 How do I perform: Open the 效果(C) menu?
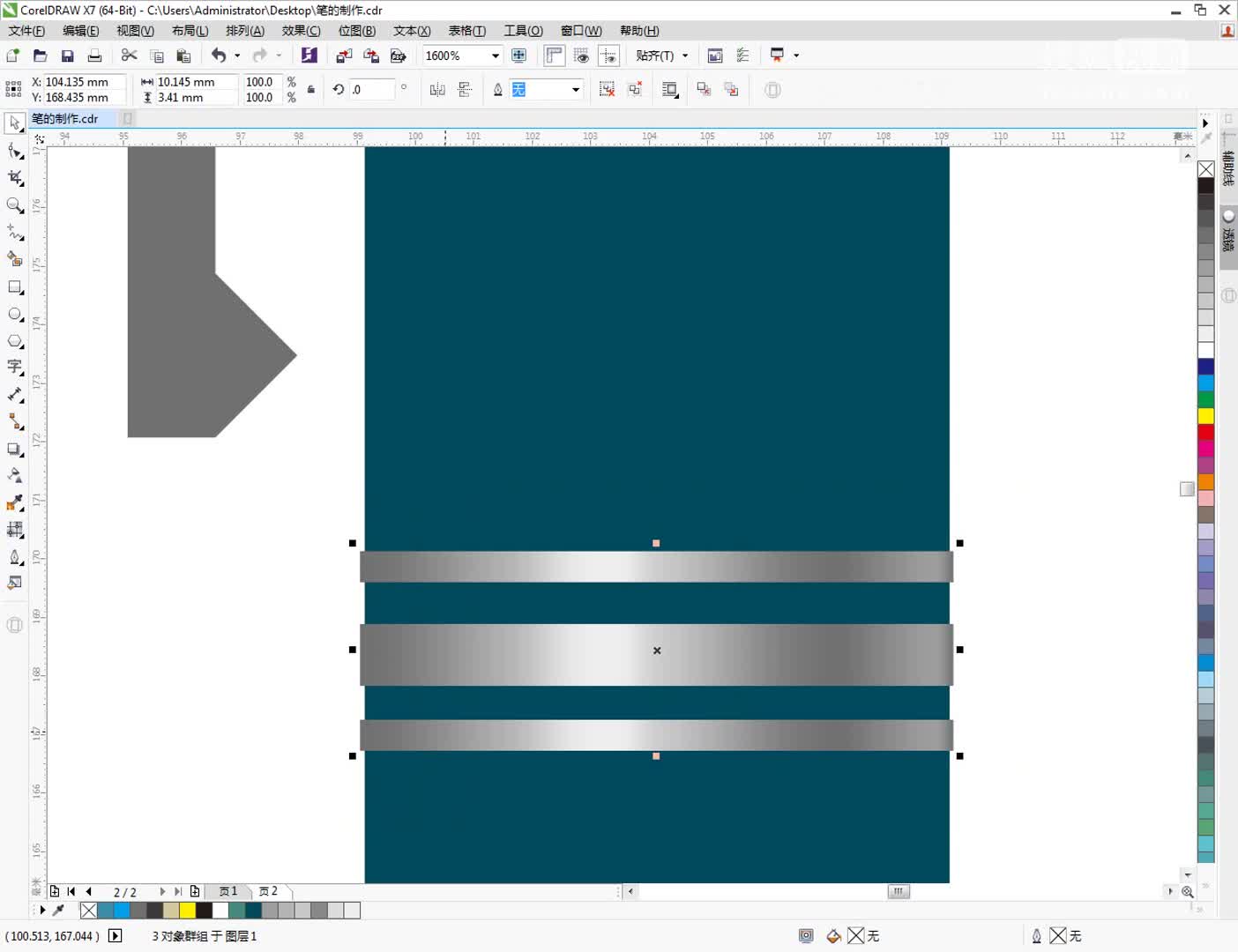301,31
